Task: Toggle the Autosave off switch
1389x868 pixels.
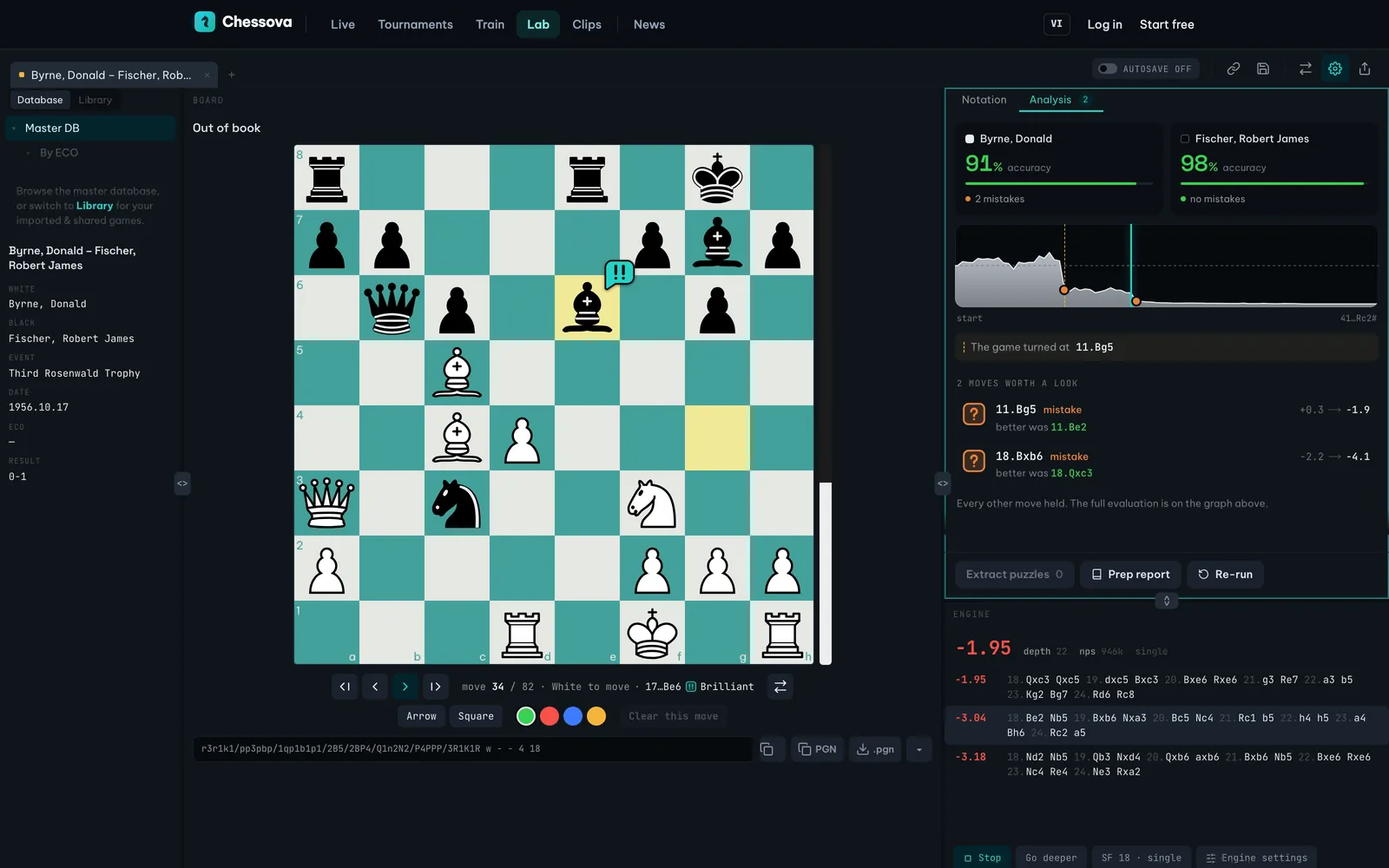Action: 1107,69
